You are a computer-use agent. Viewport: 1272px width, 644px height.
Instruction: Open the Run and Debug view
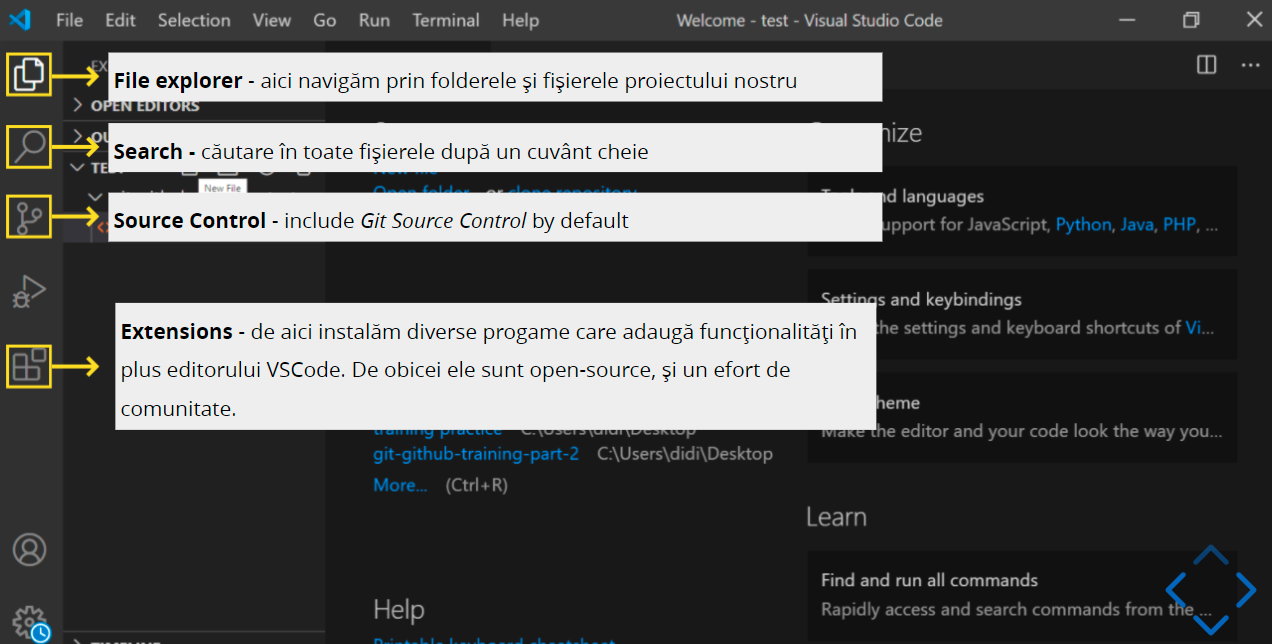click(29, 291)
